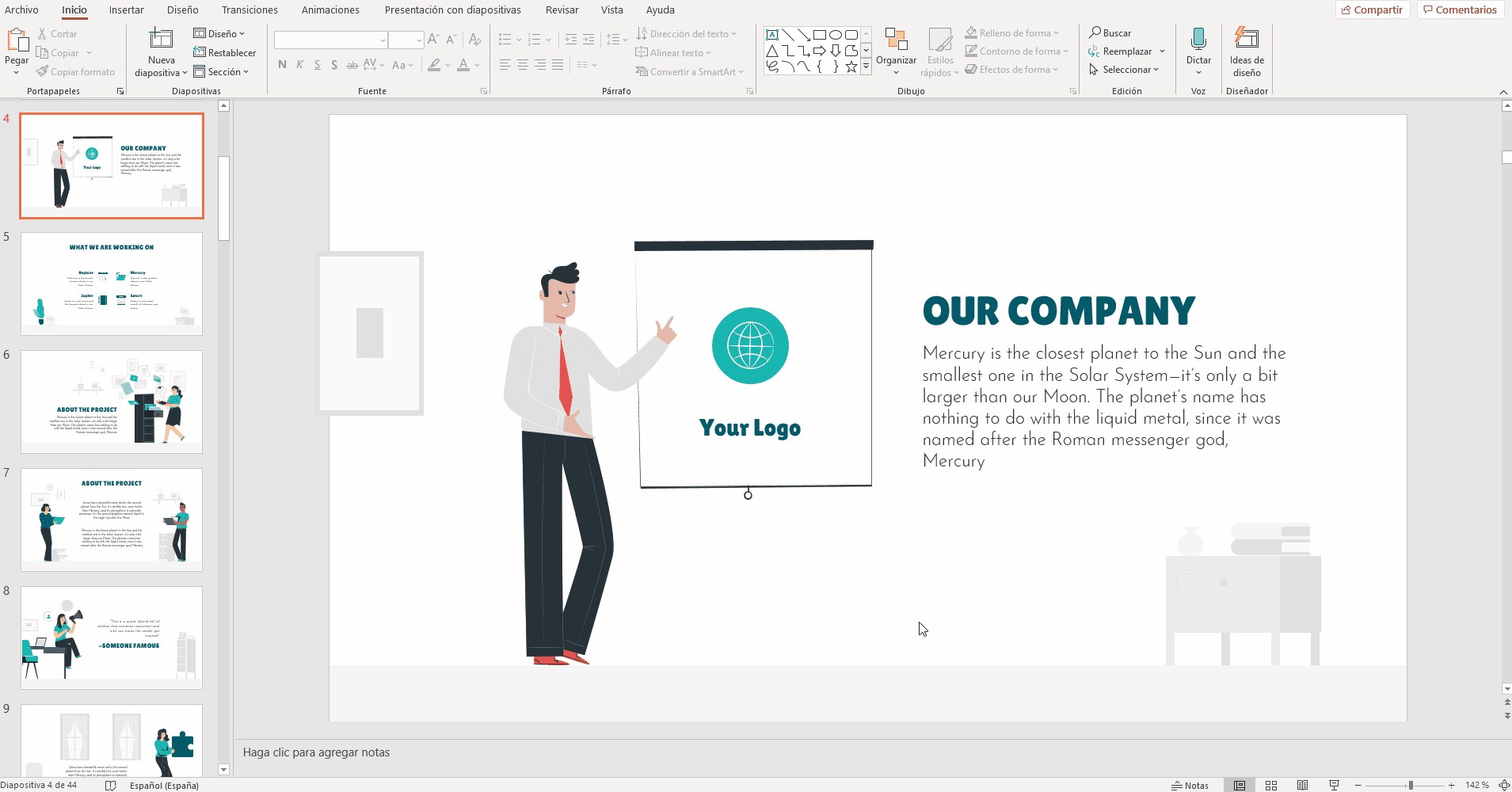Image resolution: width=1512 pixels, height=792 pixels.
Task: Click Reemplazar button
Action: pyautogui.click(x=1120, y=51)
